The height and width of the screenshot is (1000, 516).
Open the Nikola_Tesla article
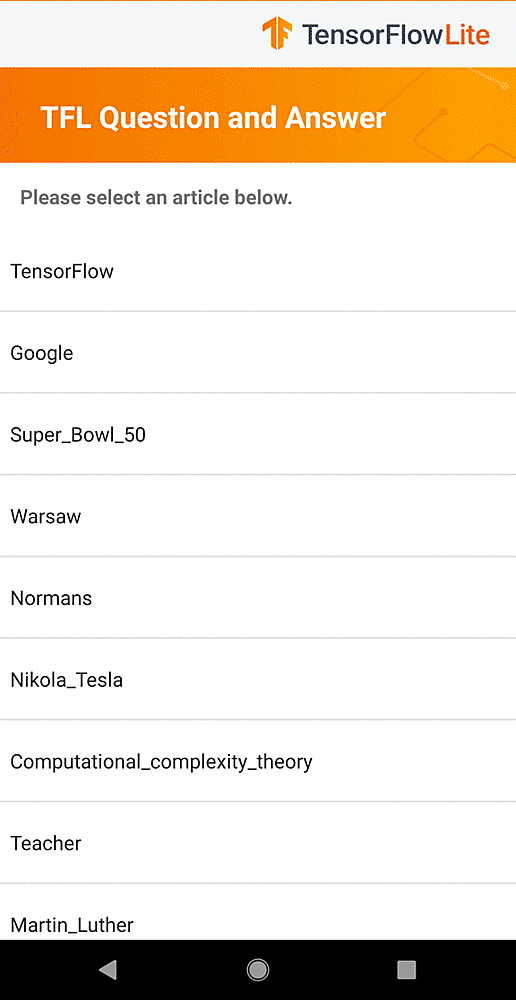258,679
